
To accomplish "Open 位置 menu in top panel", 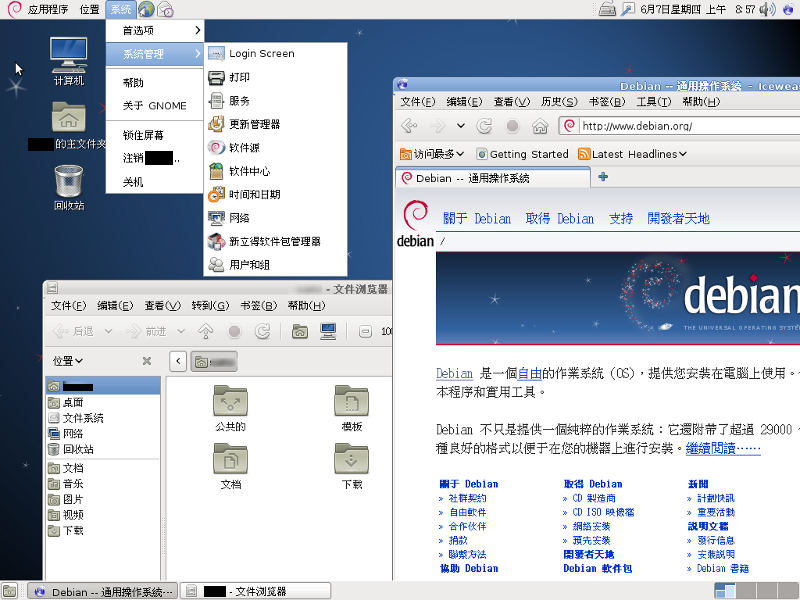I will [89, 9].
